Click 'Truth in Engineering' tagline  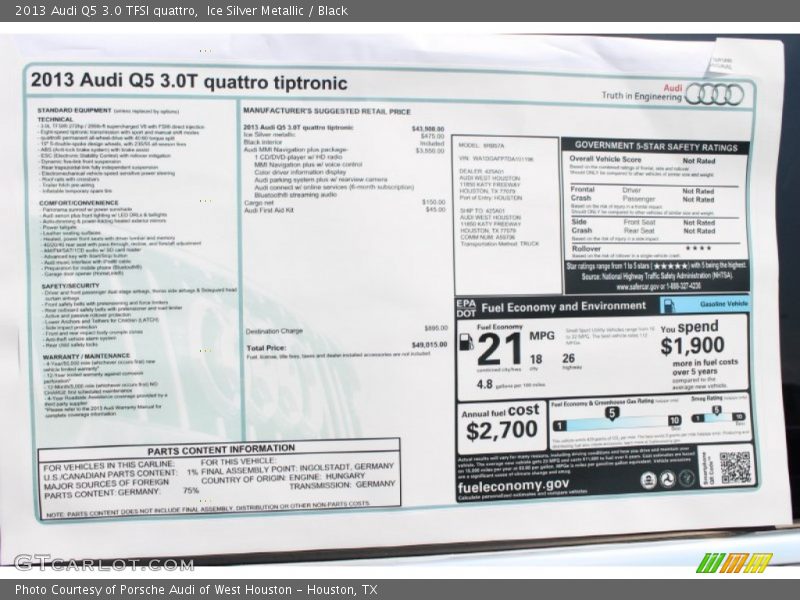(x=641, y=96)
